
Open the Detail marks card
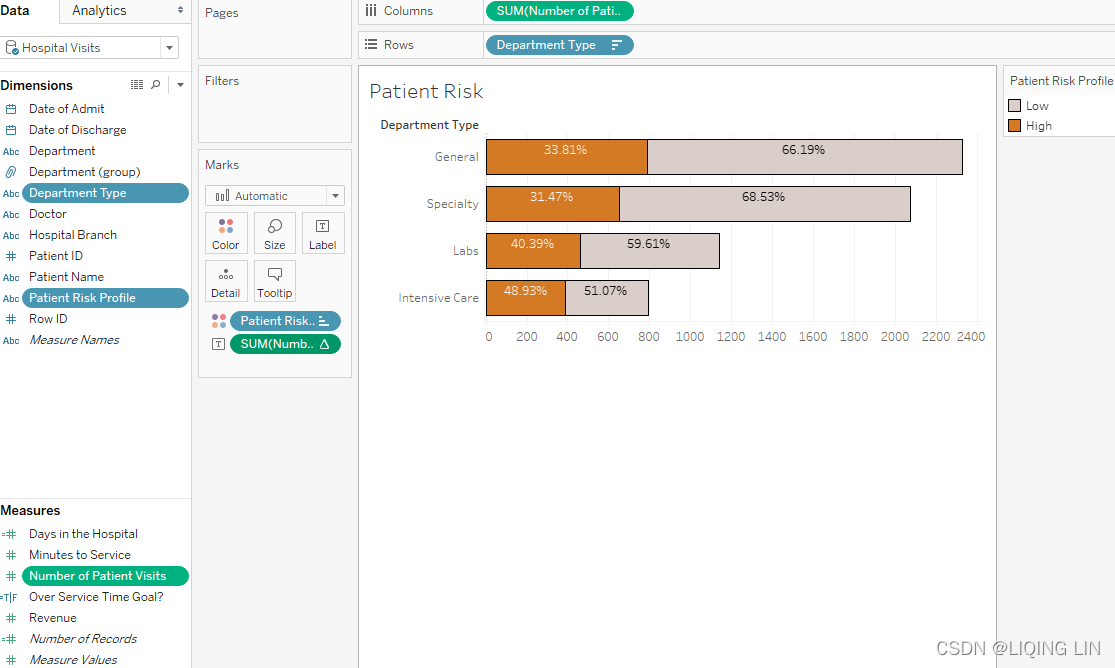pyautogui.click(x=226, y=281)
